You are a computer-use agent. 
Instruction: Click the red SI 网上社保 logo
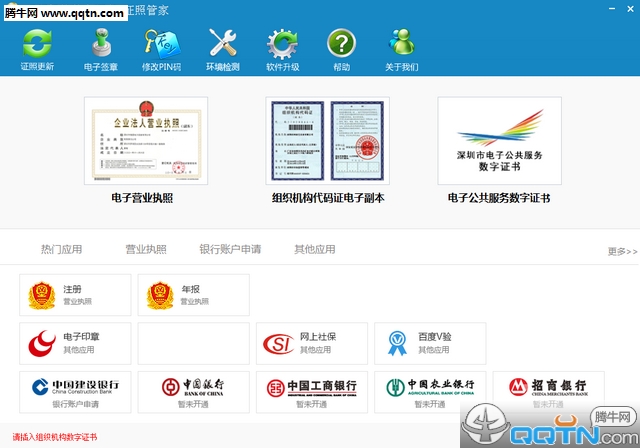[x=278, y=344]
